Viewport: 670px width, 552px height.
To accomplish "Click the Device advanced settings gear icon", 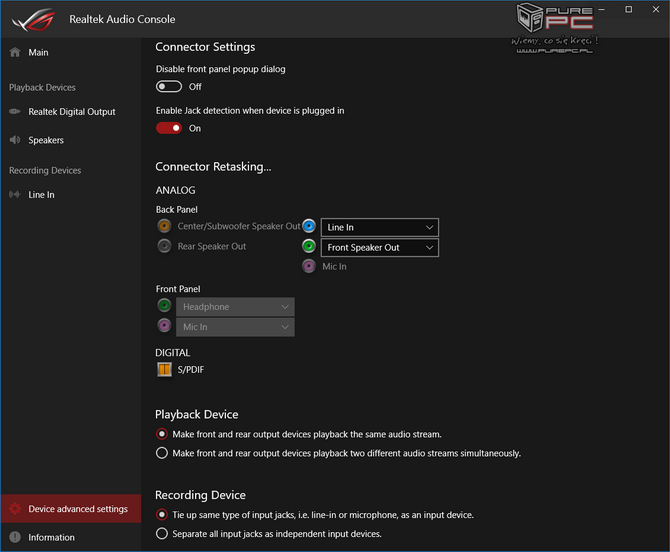I will coord(15,508).
